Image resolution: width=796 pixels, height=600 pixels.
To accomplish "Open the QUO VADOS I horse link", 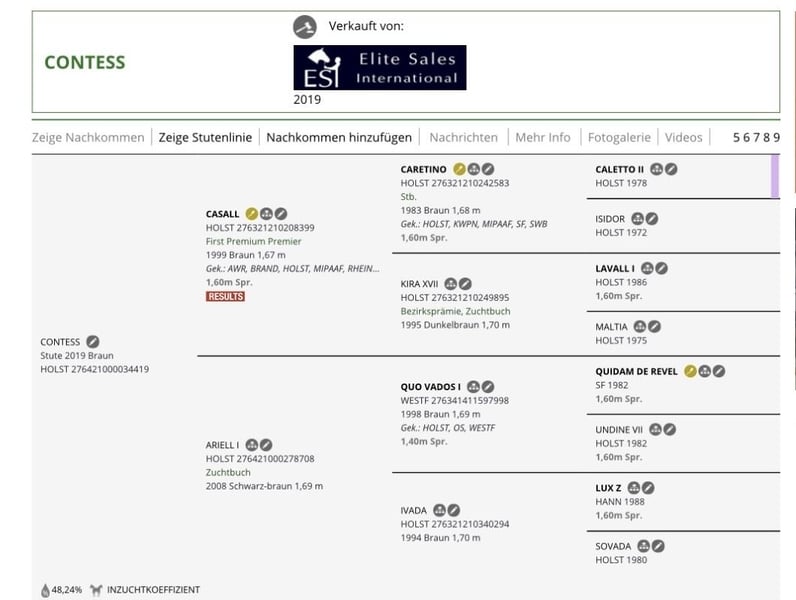I will click(431, 387).
